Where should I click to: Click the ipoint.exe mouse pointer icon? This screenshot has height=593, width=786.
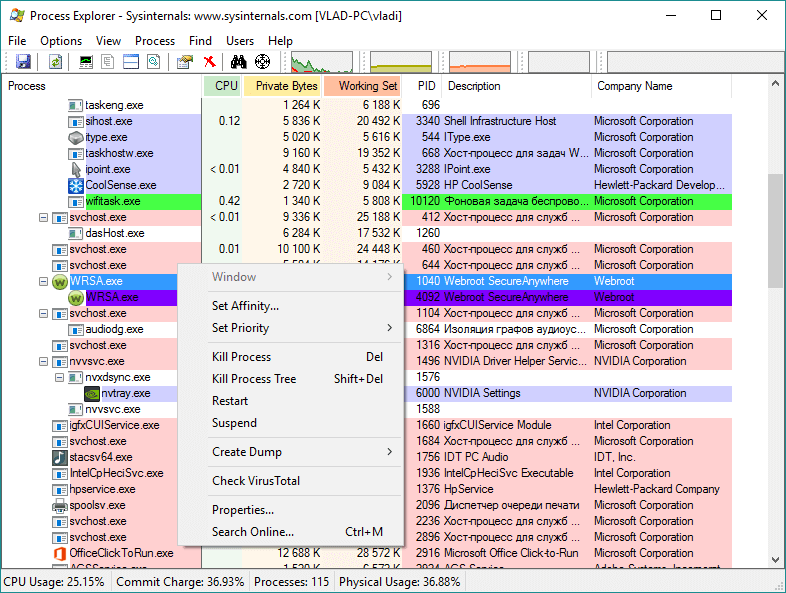tap(76, 169)
